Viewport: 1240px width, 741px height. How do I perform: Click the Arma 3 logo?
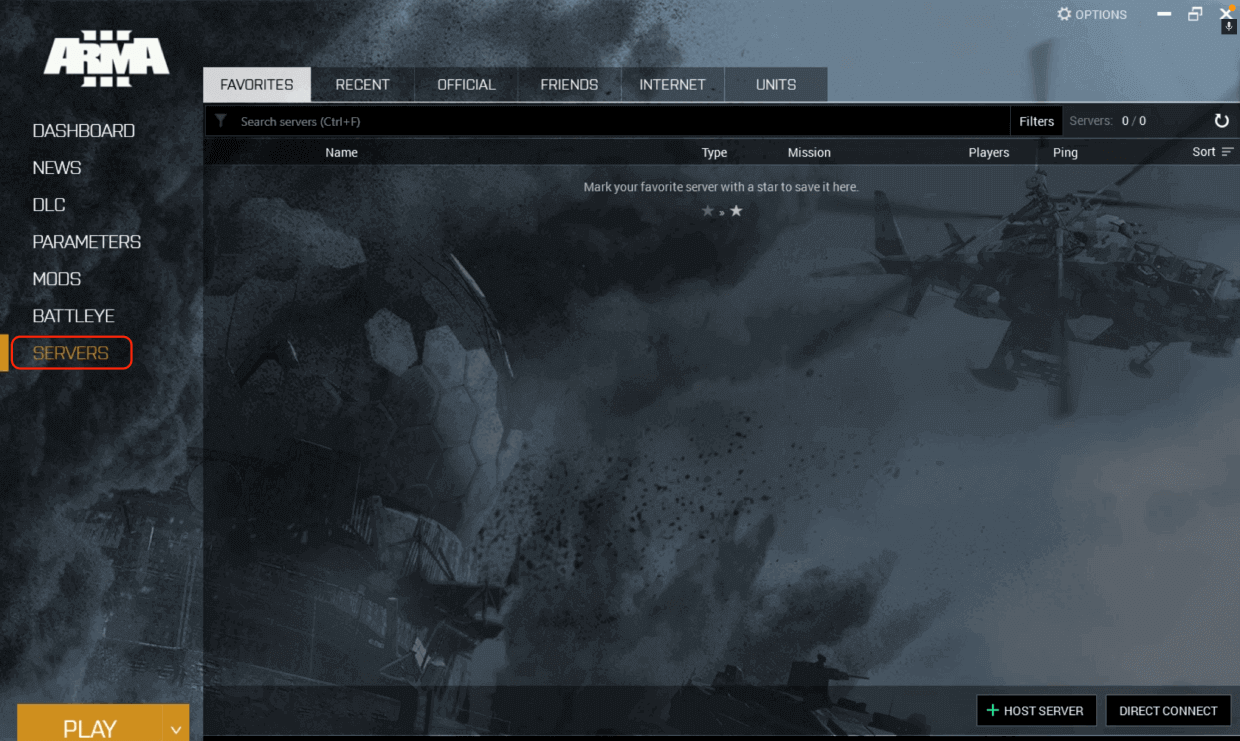click(x=106, y=58)
